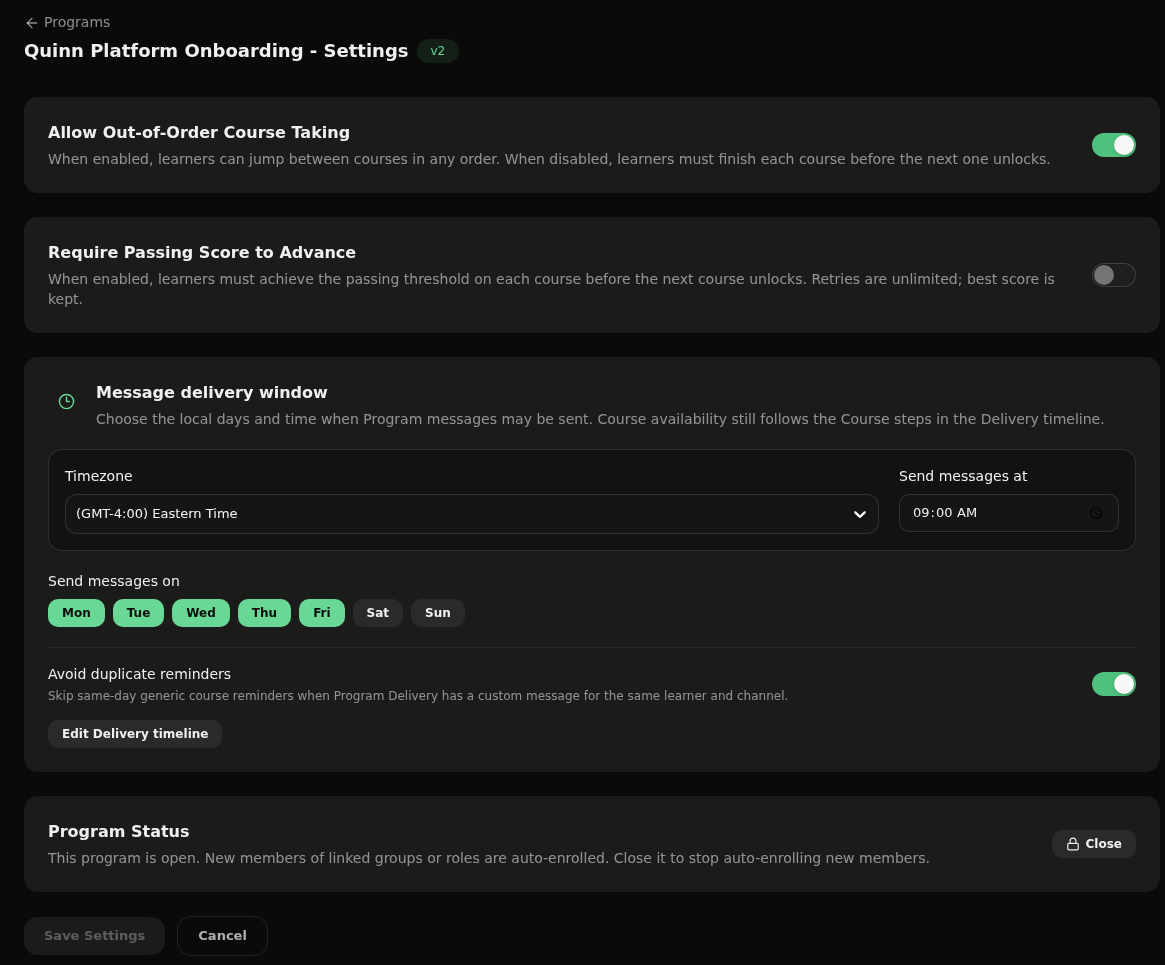This screenshot has width=1165, height=965.
Task: Cancel the settings changes
Action: coord(222,936)
